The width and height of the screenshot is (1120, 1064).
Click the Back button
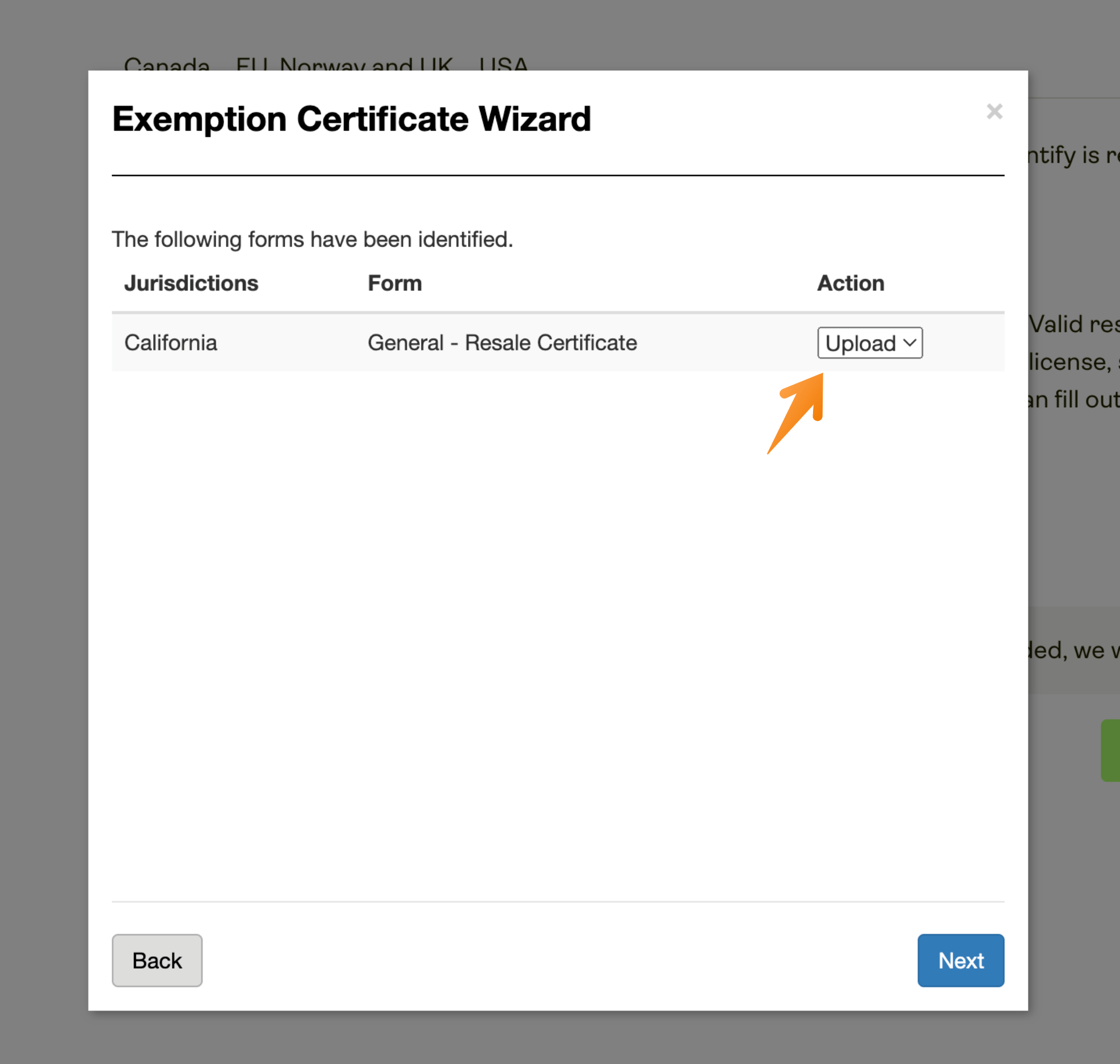click(x=157, y=960)
